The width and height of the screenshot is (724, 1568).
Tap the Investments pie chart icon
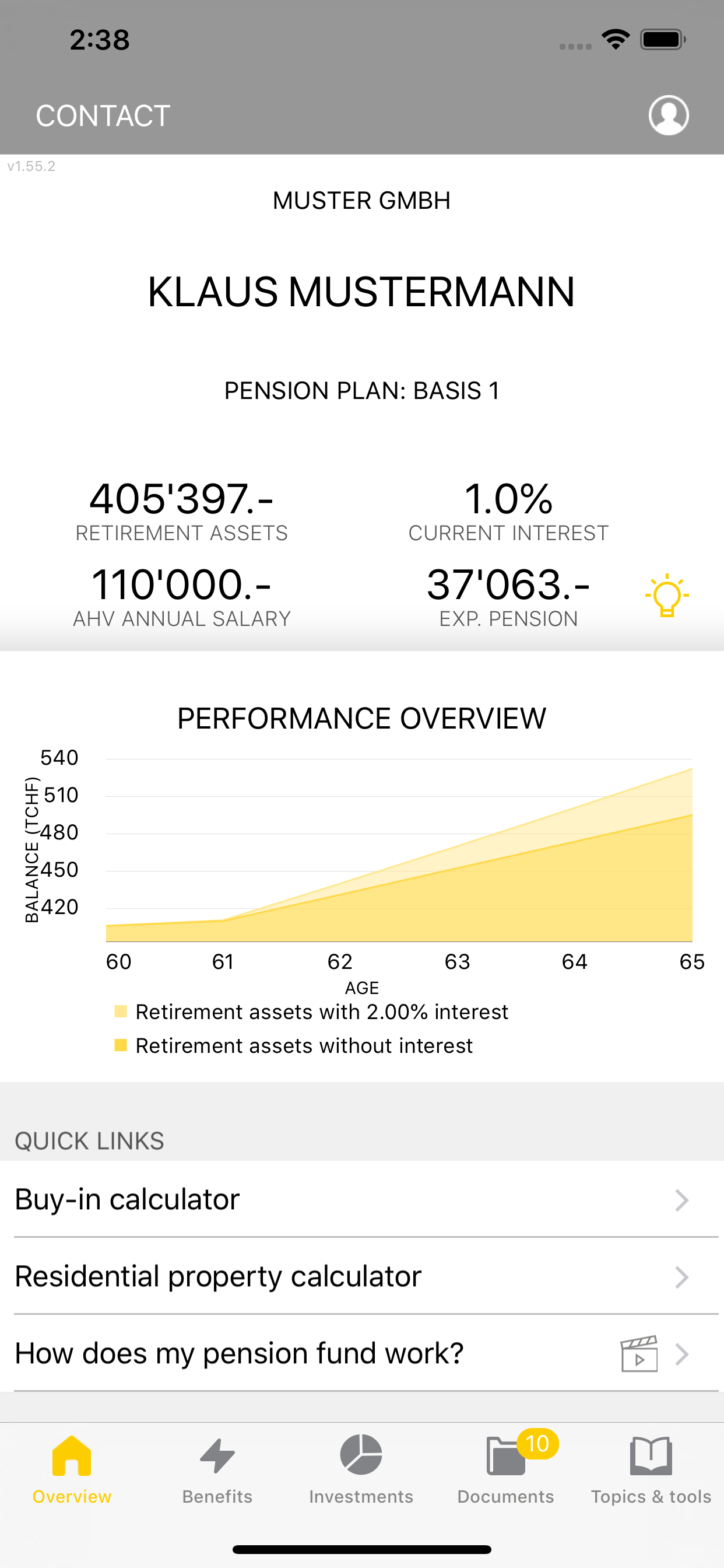(361, 1455)
